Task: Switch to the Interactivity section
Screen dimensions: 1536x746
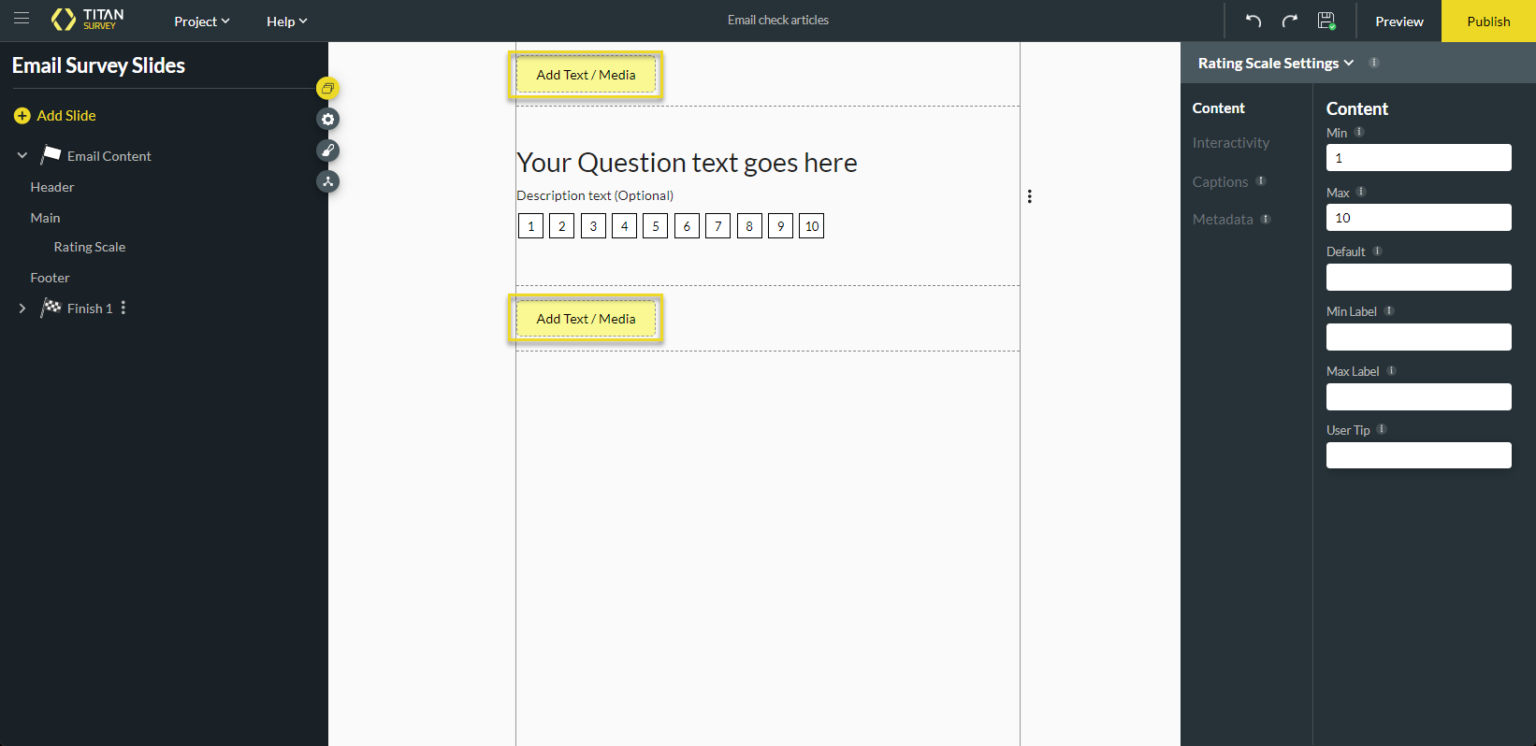Action: tap(1230, 142)
